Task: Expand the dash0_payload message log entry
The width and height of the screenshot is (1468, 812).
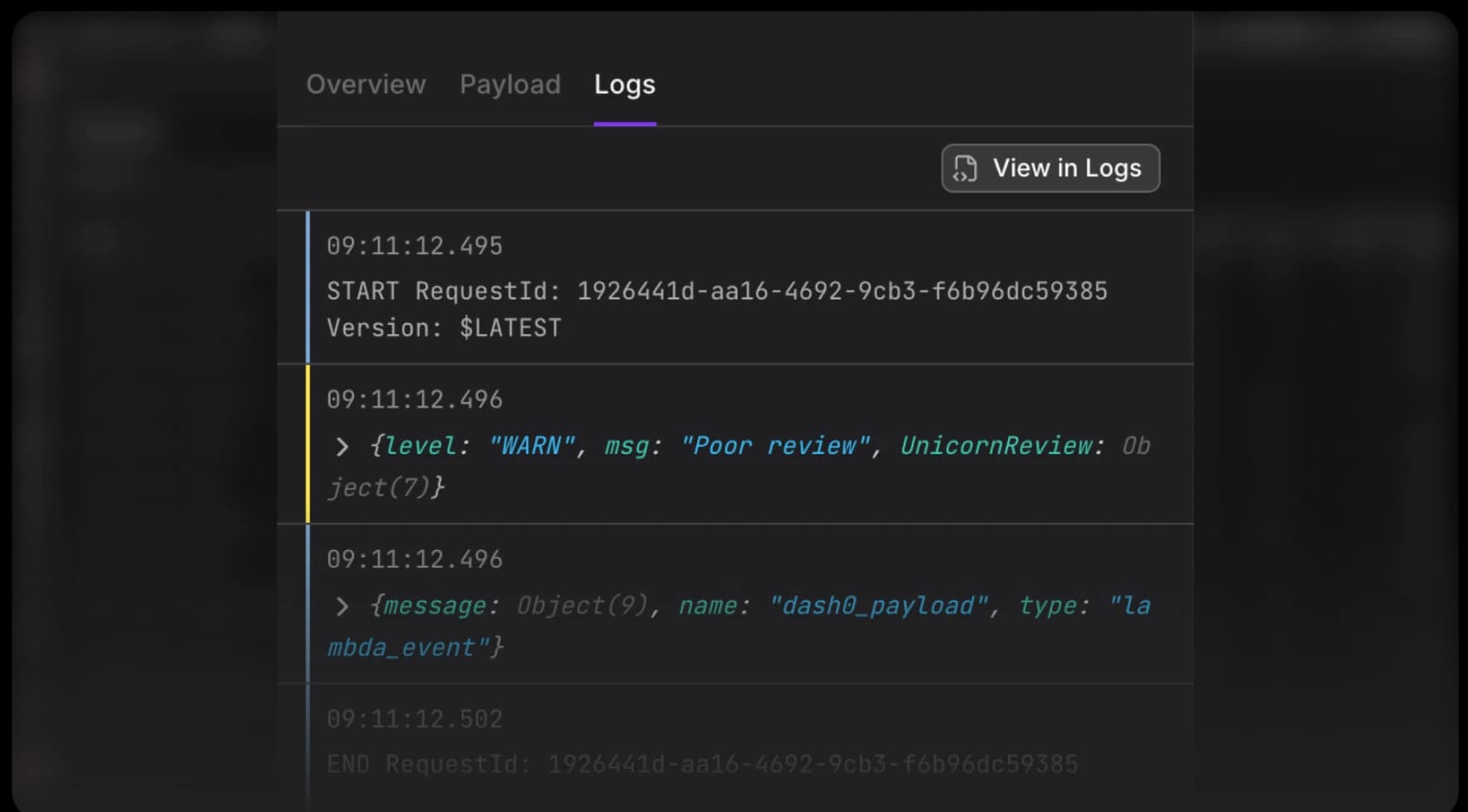Action: (342, 607)
